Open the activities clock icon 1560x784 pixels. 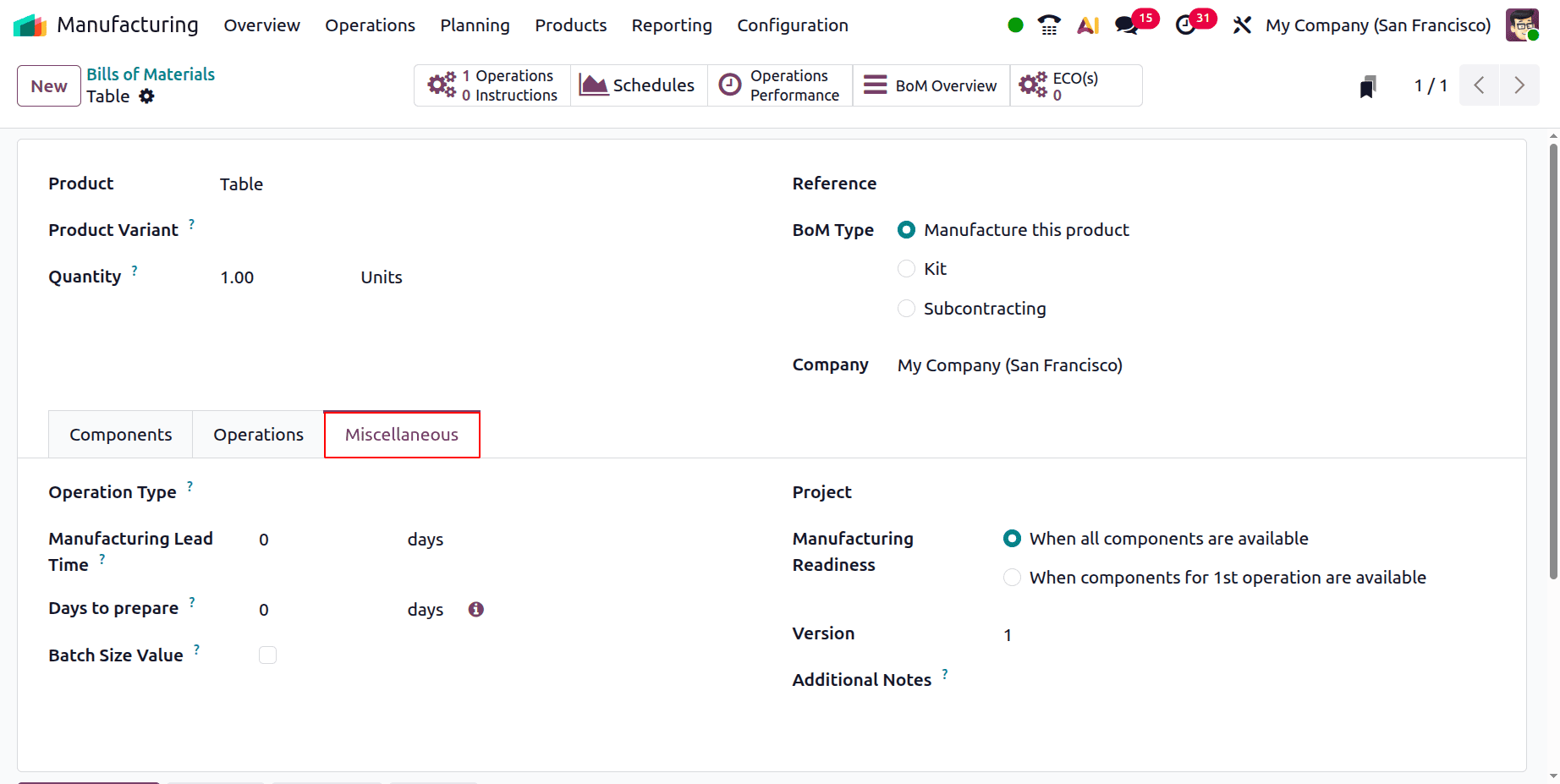coord(1186,25)
